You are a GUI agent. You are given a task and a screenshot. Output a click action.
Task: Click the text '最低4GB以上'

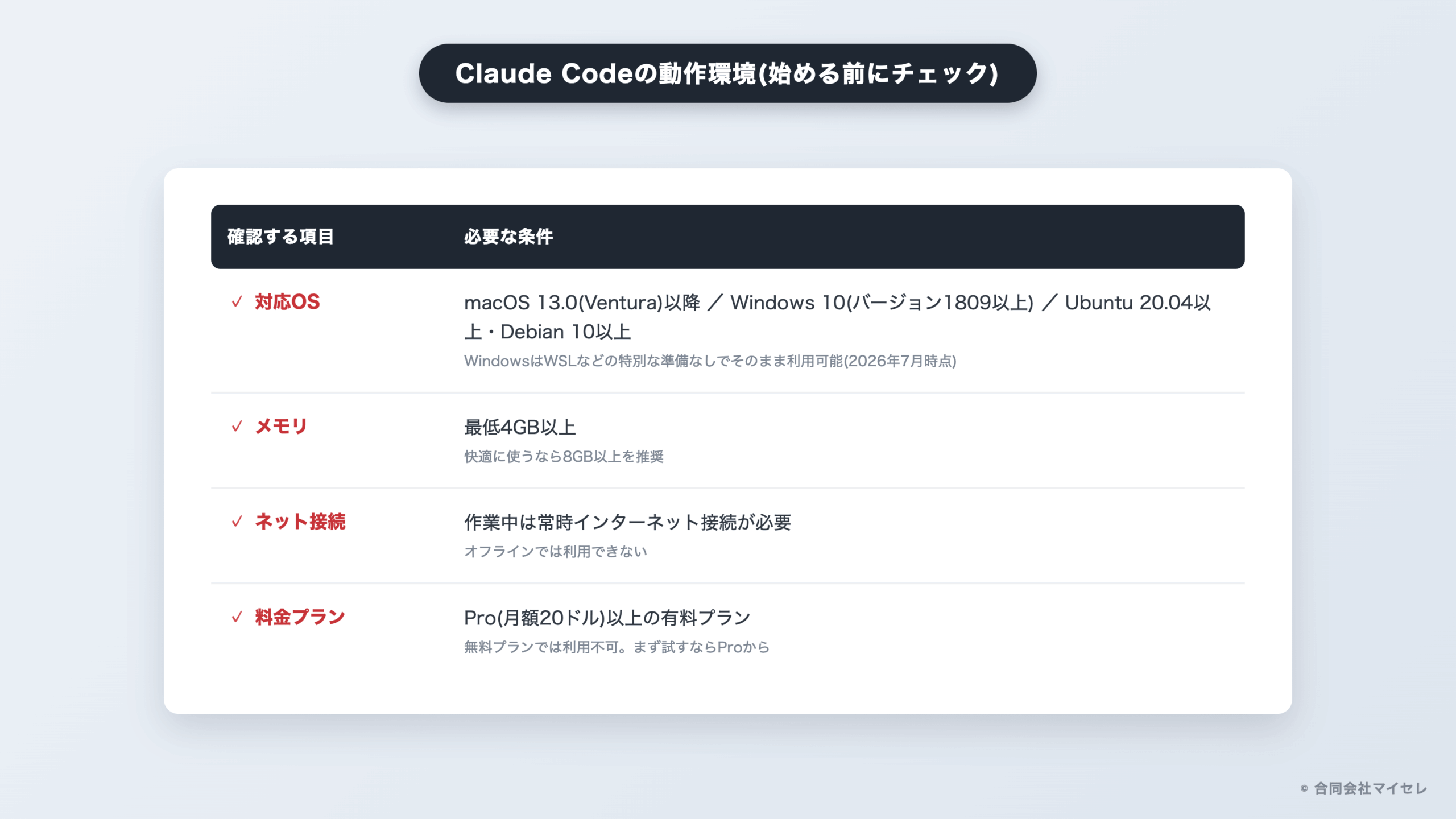[x=520, y=427]
